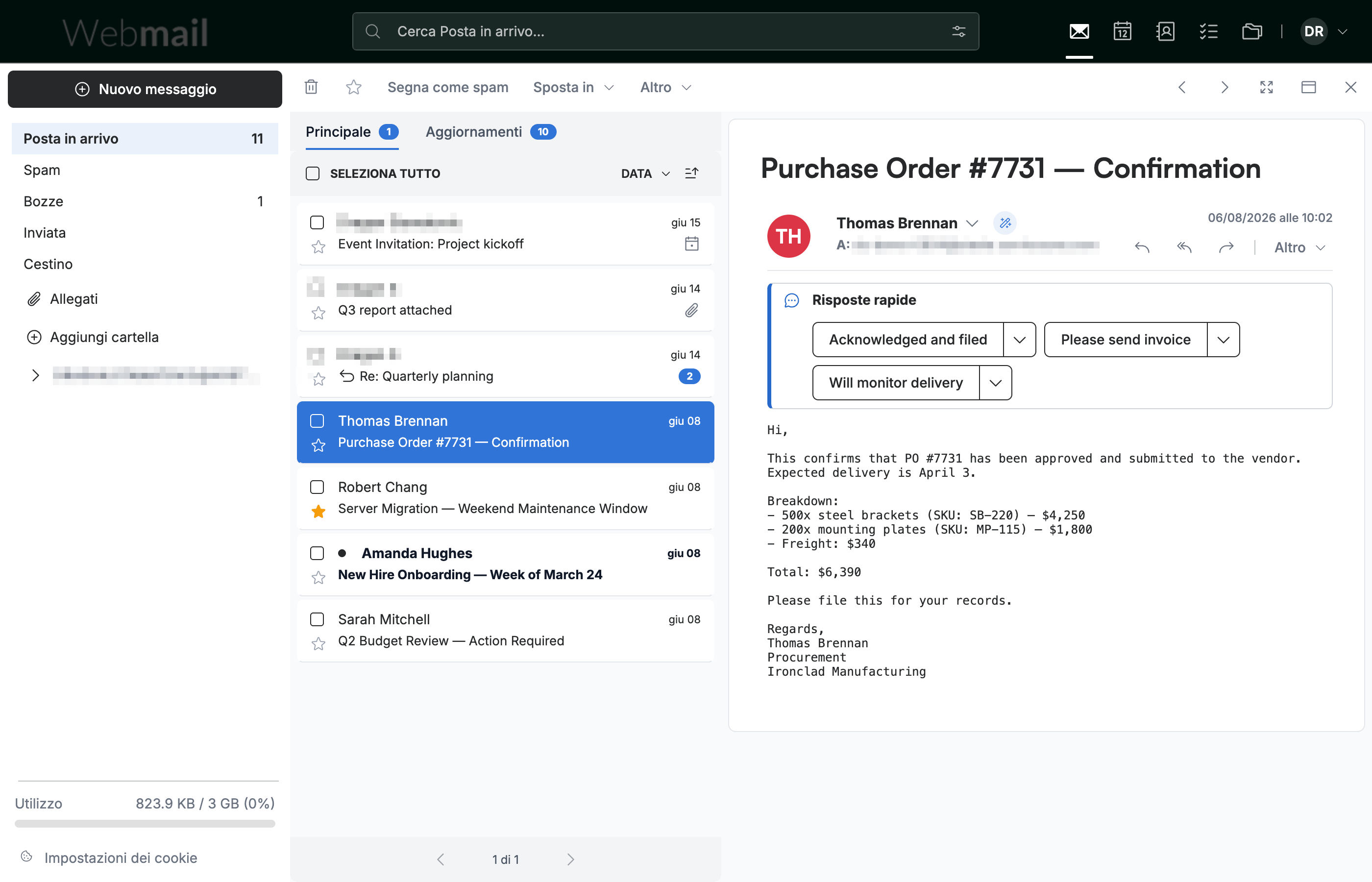
Task: Go to previous message arrow
Action: point(1182,87)
